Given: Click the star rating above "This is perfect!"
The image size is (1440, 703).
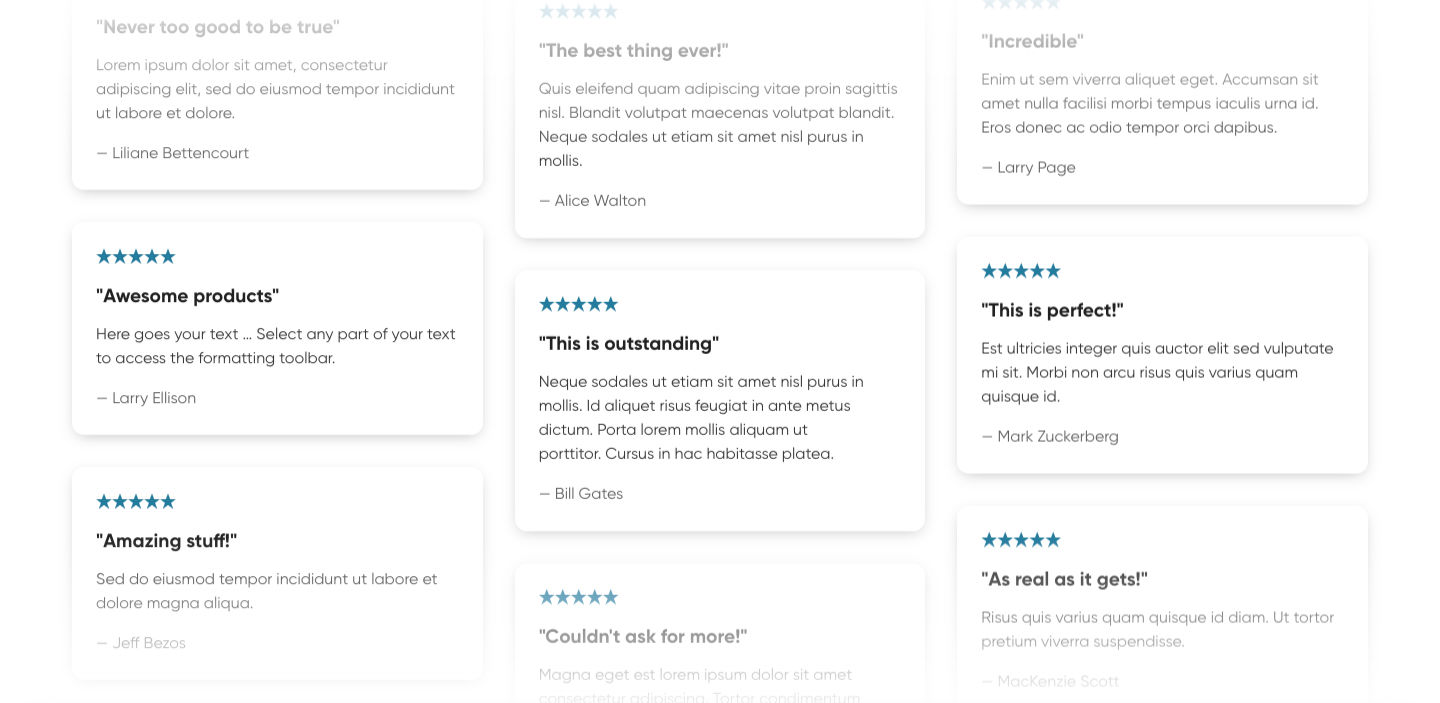Looking at the screenshot, I should click(1021, 271).
